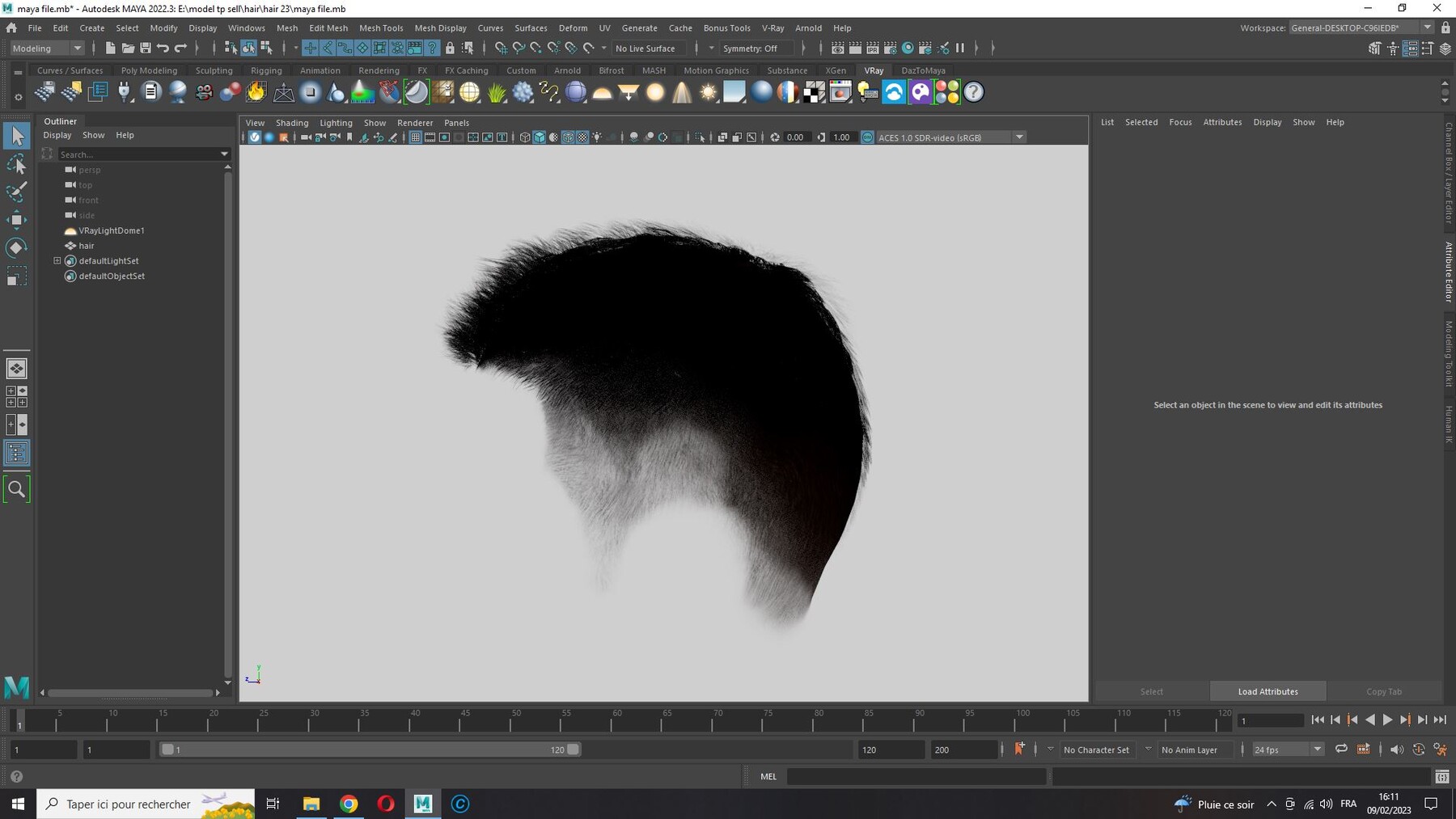Play the animation forwards
The image size is (1456, 819).
point(1387,720)
